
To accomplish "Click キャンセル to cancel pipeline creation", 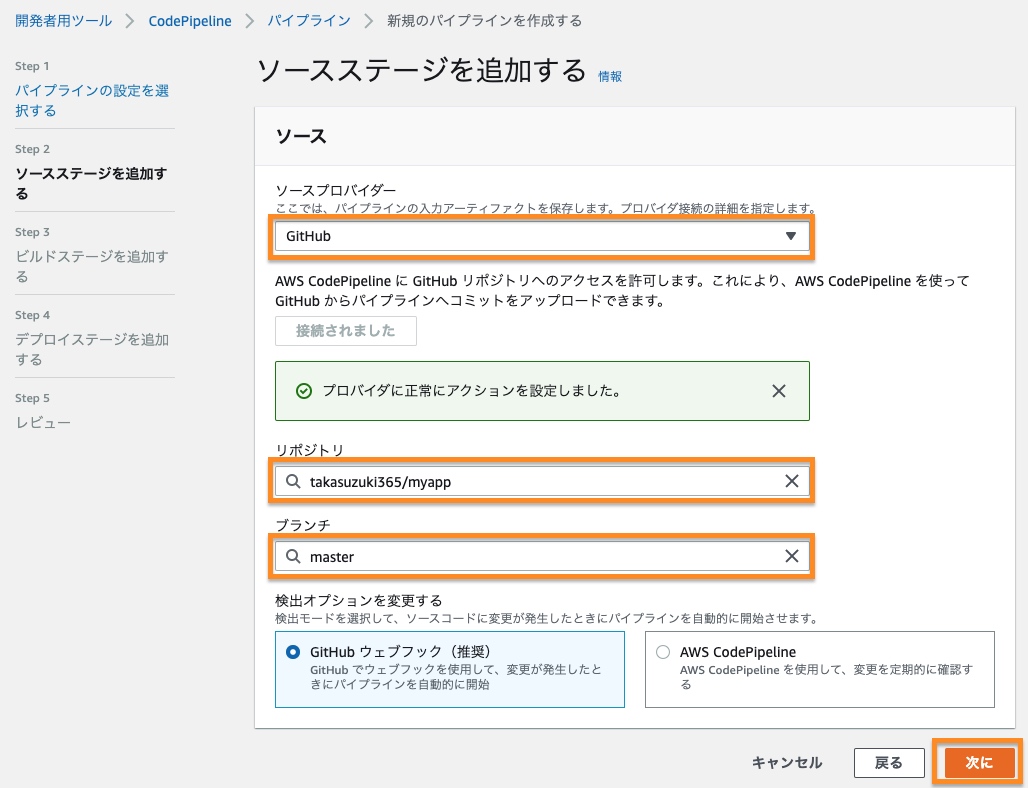I will pos(787,763).
